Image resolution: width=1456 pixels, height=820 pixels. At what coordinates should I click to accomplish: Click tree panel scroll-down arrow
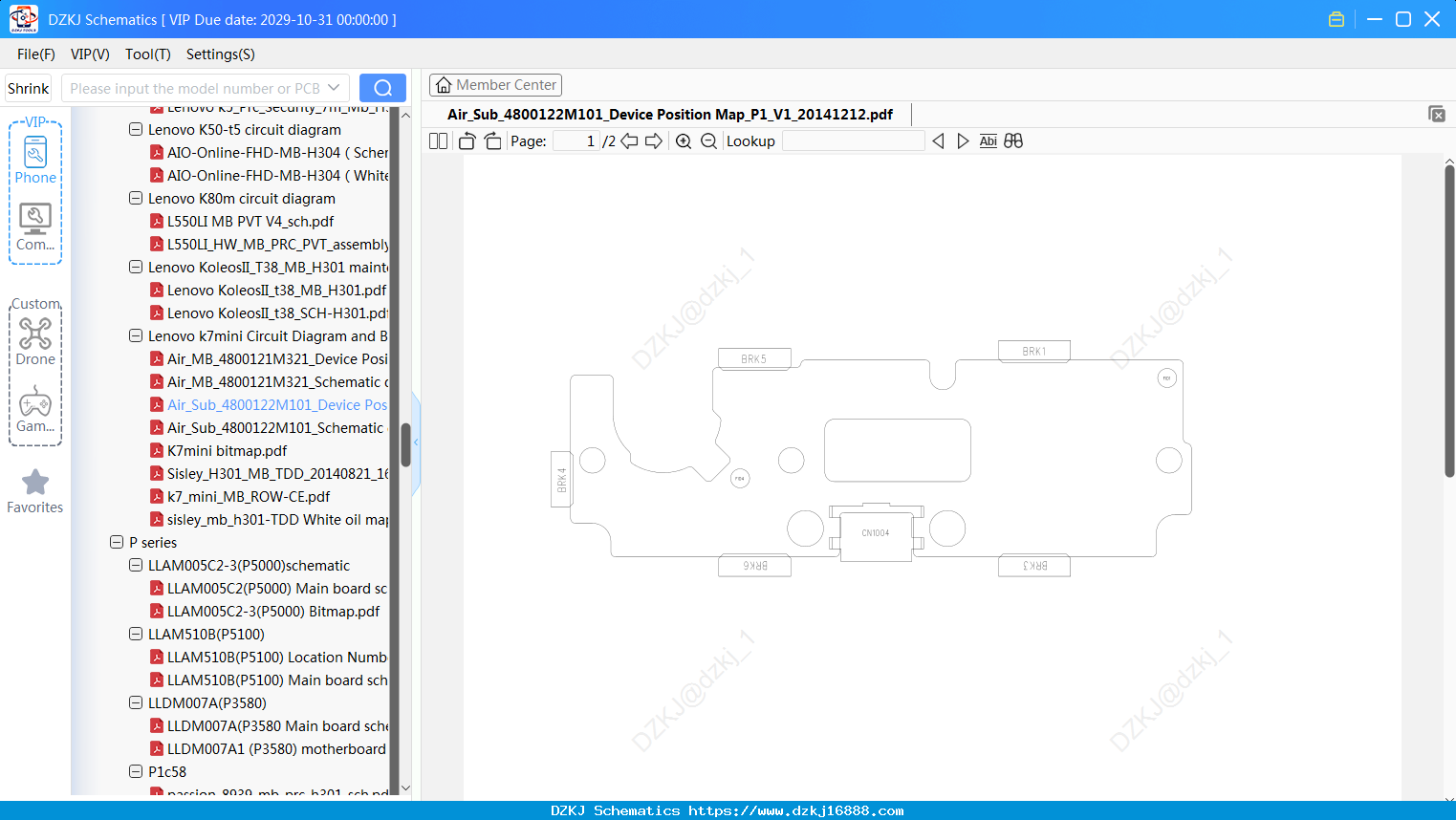[x=405, y=788]
